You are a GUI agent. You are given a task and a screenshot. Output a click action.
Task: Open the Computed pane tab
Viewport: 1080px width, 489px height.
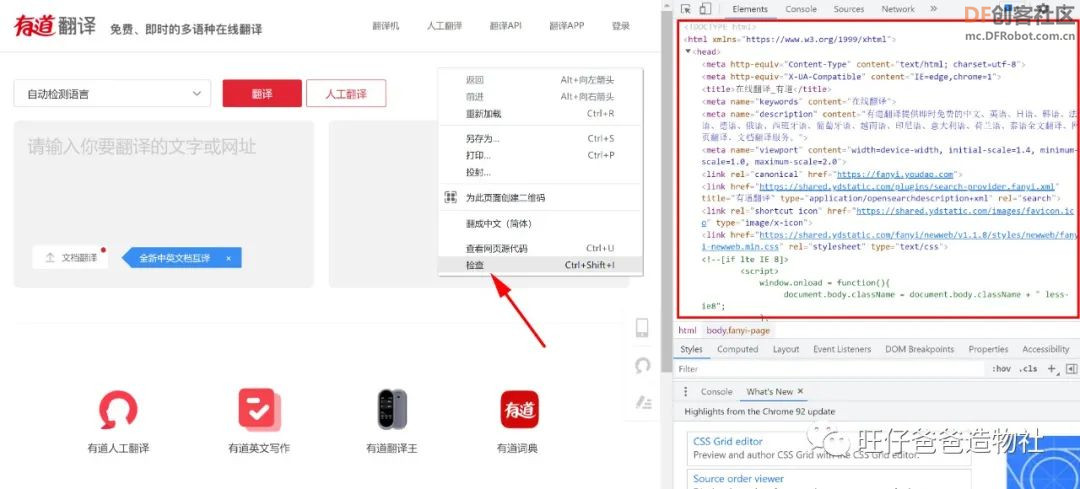click(737, 349)
